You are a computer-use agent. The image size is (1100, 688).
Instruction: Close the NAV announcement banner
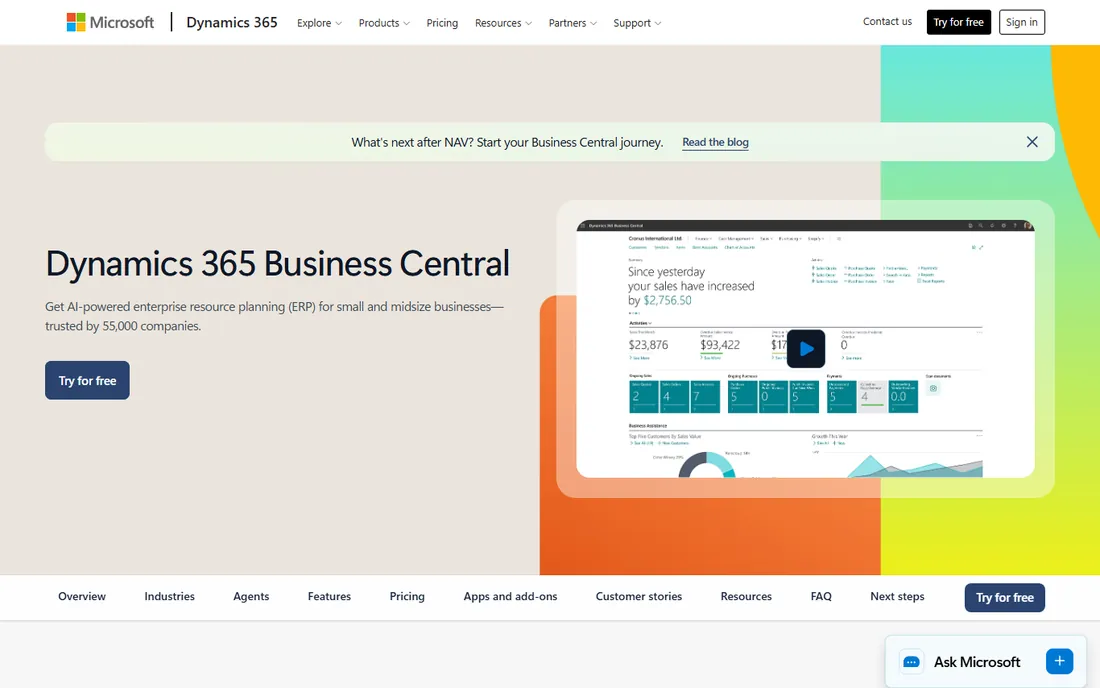click(x=1032, y=142)
